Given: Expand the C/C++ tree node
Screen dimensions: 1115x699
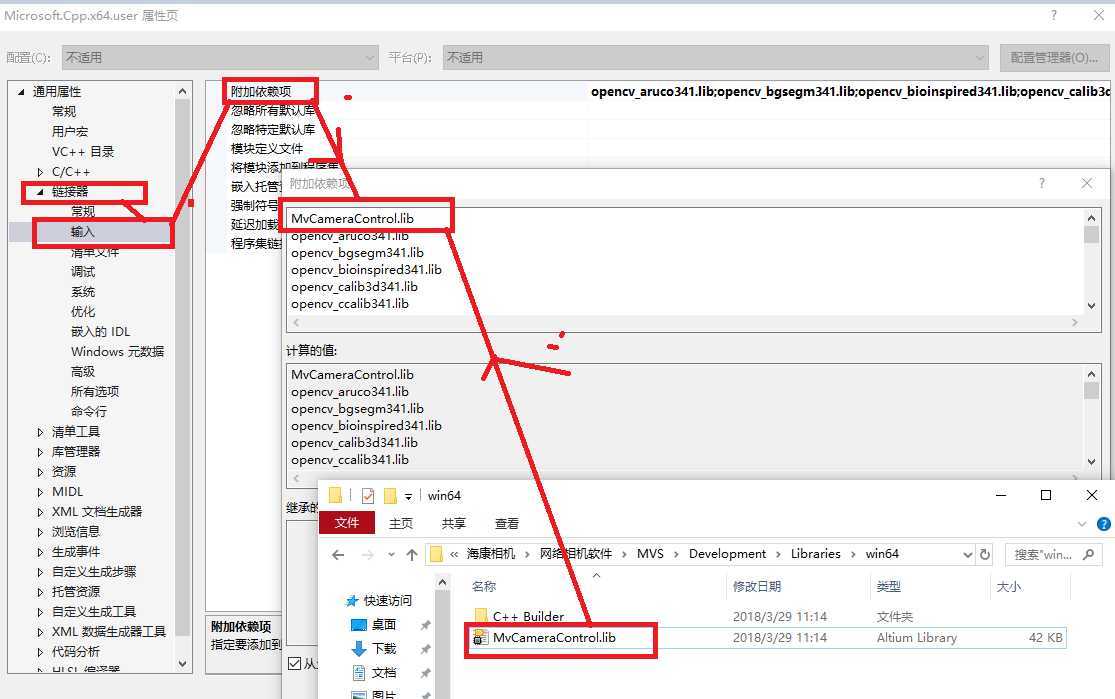Looking at the screenshot, I should click(x=41, y=172).
